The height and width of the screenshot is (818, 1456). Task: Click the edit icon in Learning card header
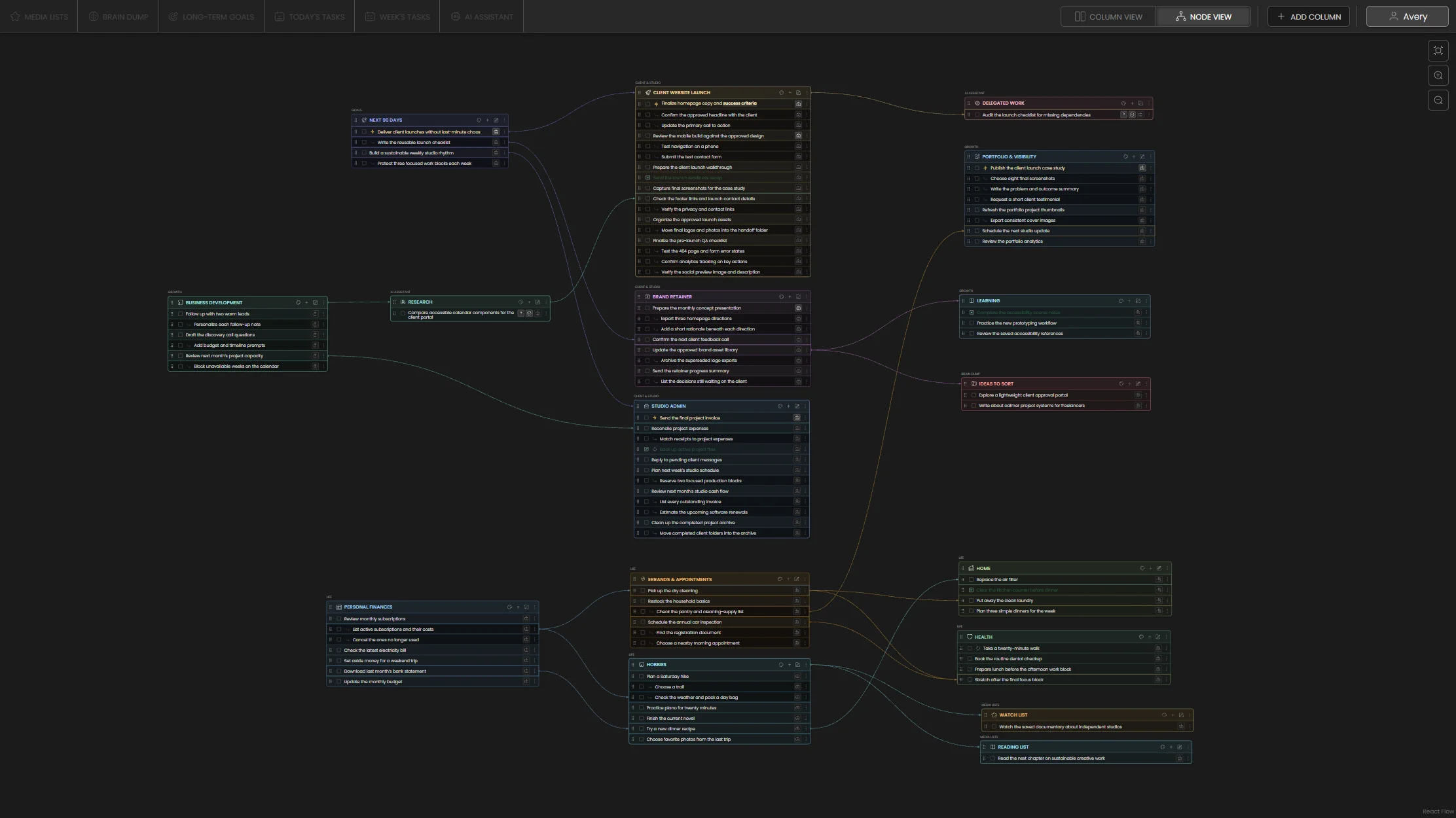[1138, 301]
